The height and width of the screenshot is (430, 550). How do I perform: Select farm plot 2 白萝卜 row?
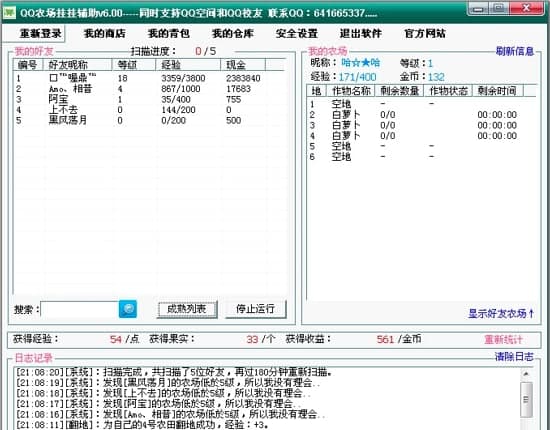[x=421, y=114]
